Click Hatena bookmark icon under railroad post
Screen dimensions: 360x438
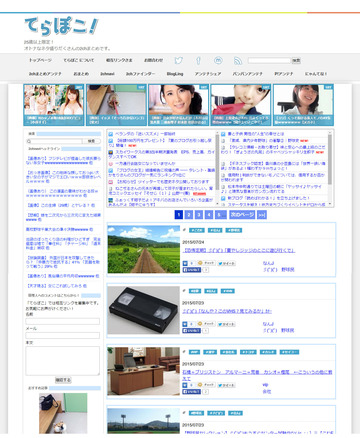click(185, 263)
